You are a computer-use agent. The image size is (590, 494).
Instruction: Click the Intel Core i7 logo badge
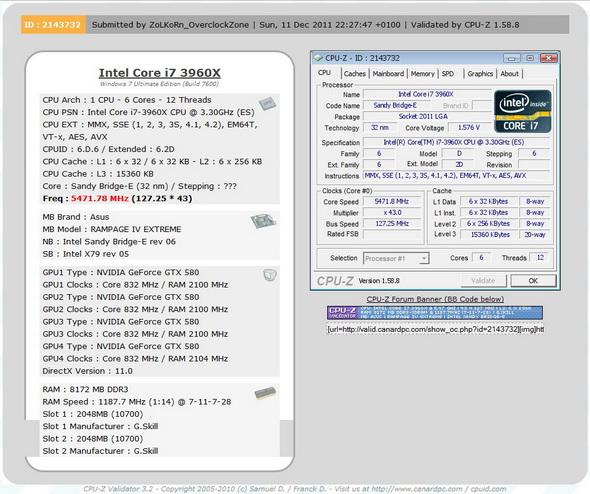point(522,111)
